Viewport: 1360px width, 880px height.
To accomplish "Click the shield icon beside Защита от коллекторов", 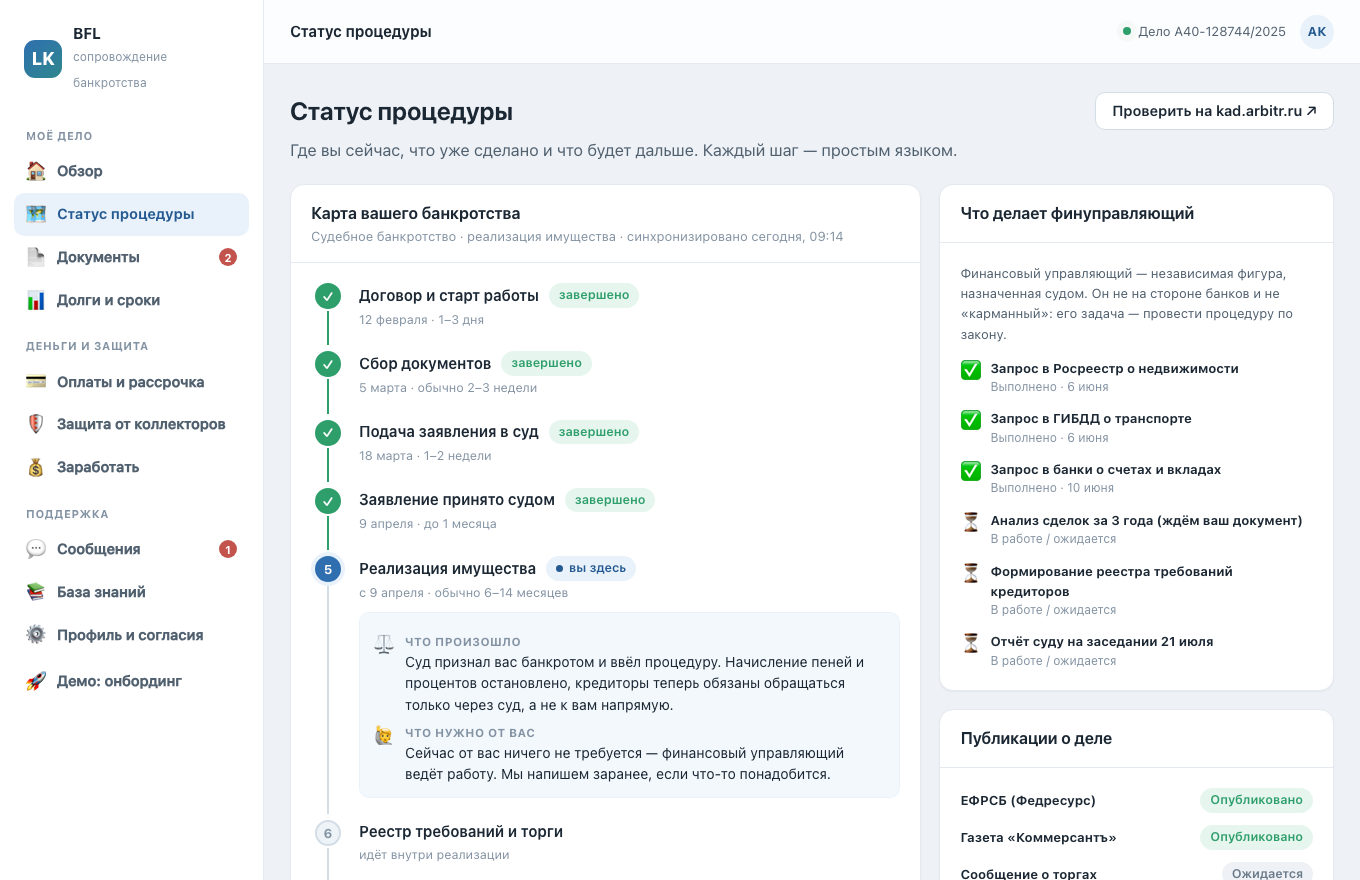I will pos(36,424).
